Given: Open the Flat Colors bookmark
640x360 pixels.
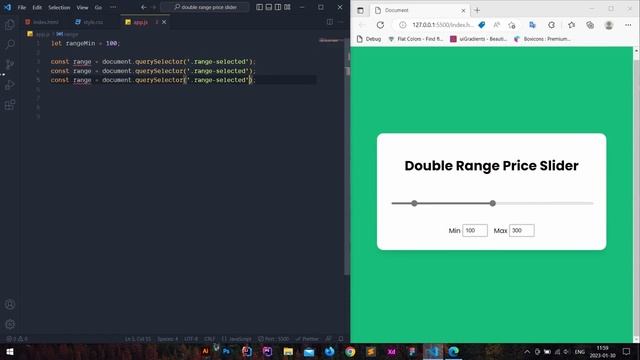Looking at the screenshot, I should point(416,39).
